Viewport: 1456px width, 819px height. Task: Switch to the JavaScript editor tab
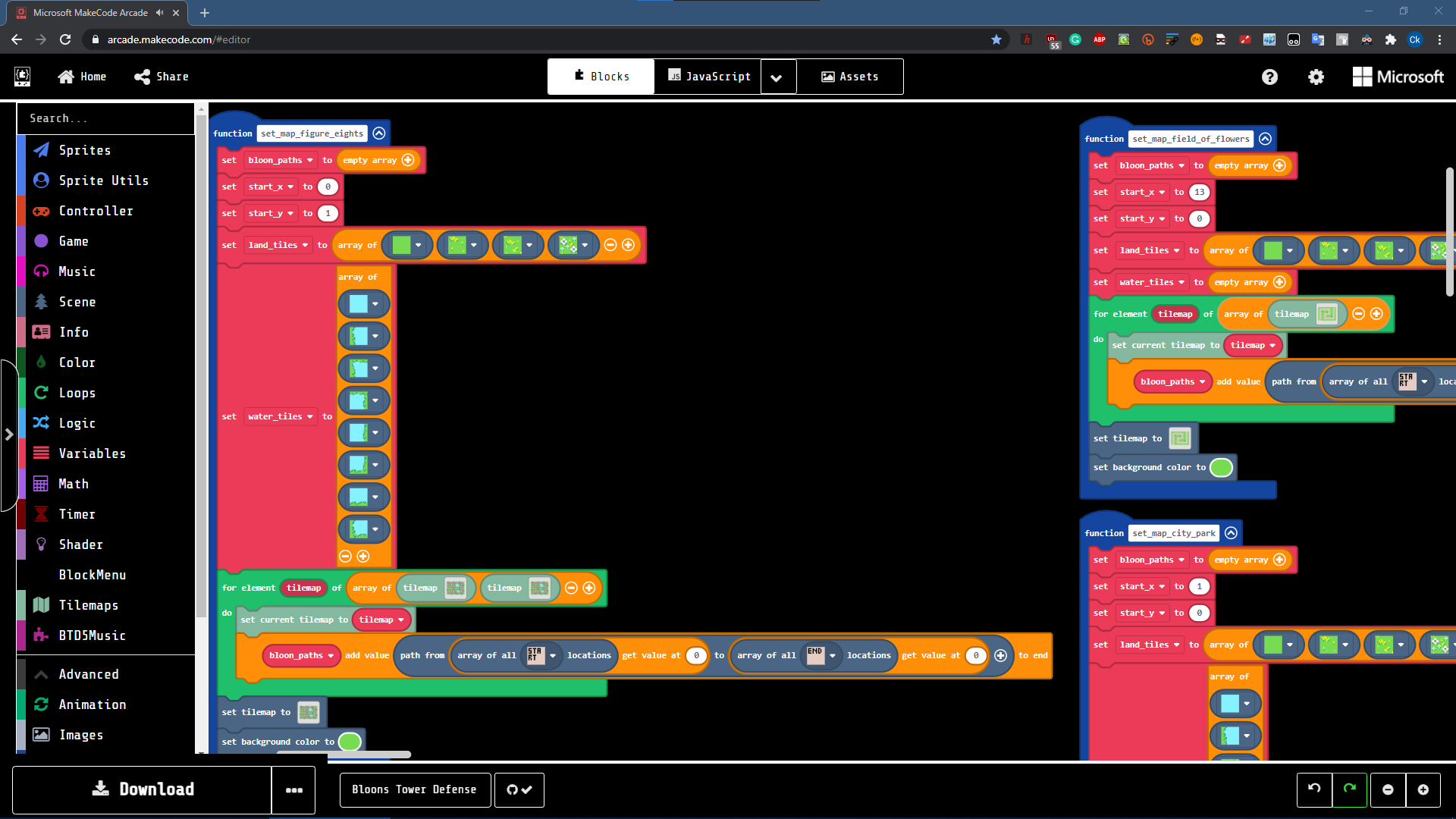point(709,76)
